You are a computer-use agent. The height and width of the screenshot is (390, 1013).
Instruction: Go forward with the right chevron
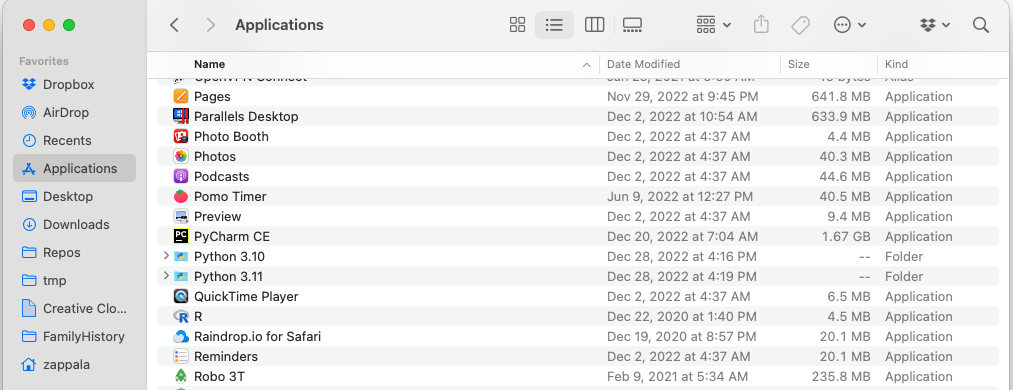(210, 25)
